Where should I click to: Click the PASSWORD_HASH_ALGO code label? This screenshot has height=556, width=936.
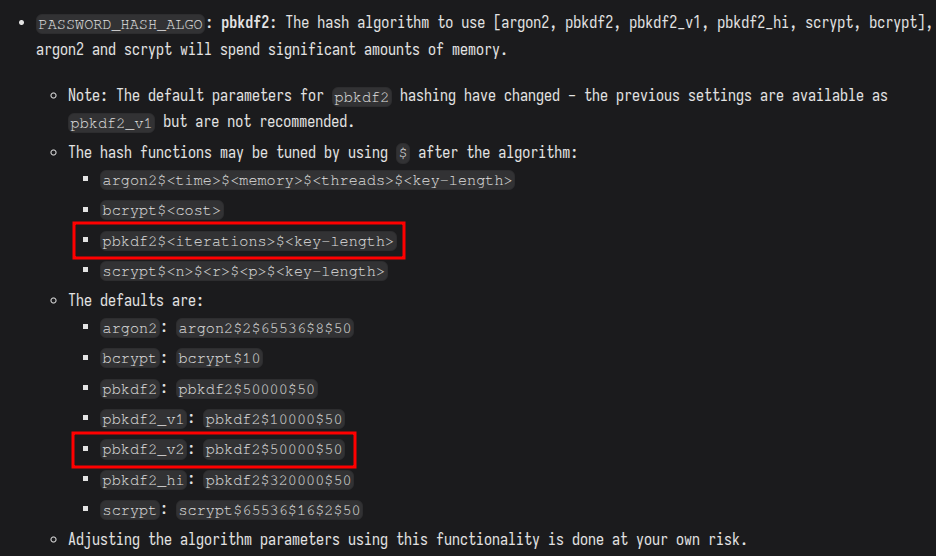pyautogui.click(x=120, y=24)
